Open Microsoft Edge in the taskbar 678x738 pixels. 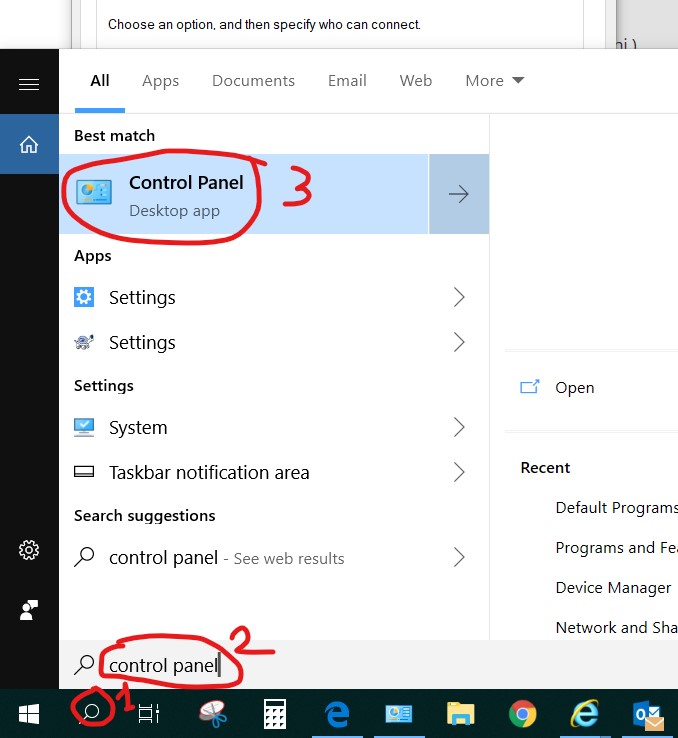(338, 713)
